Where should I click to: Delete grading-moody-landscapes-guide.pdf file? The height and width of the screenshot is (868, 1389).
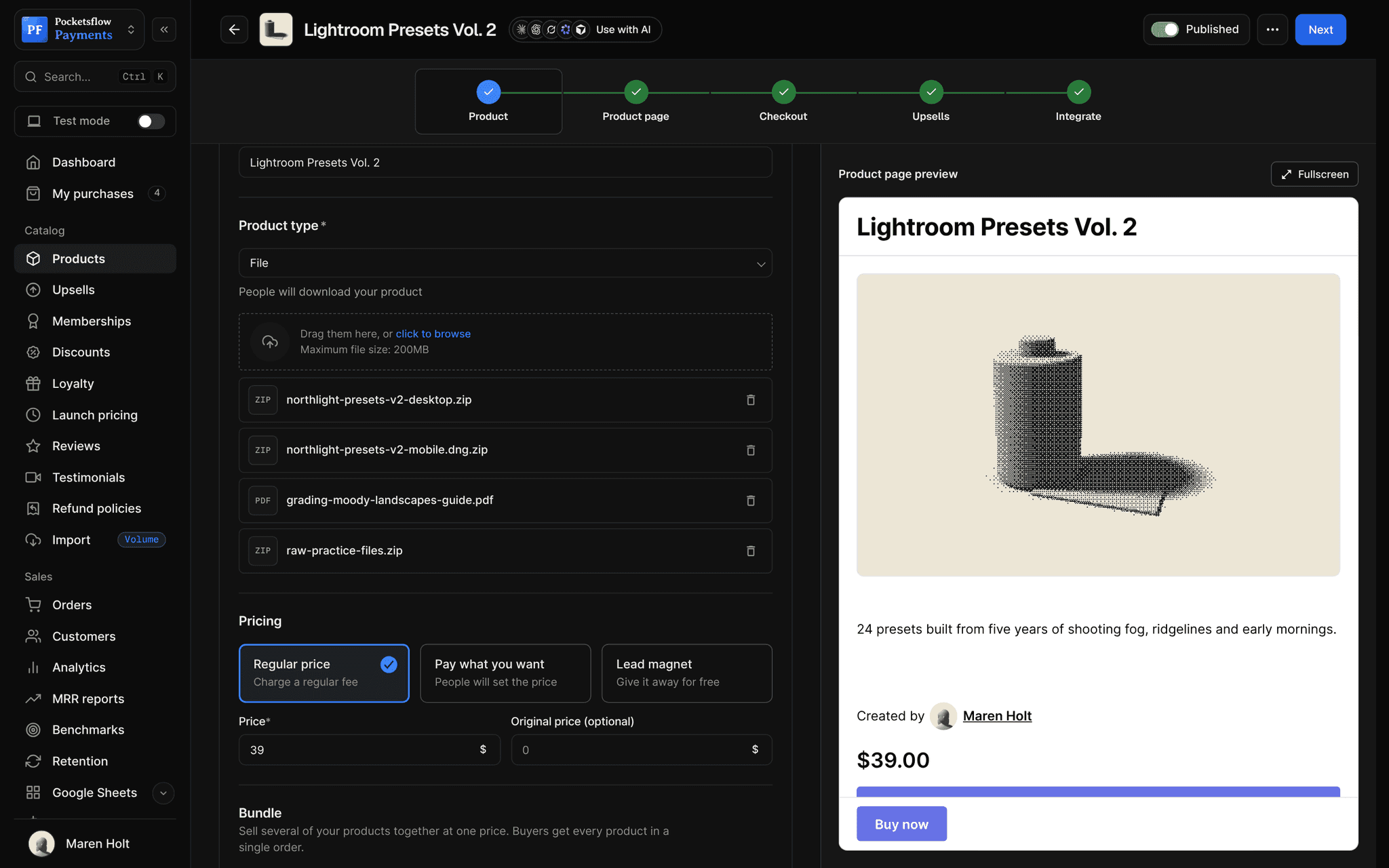(751, 500)
